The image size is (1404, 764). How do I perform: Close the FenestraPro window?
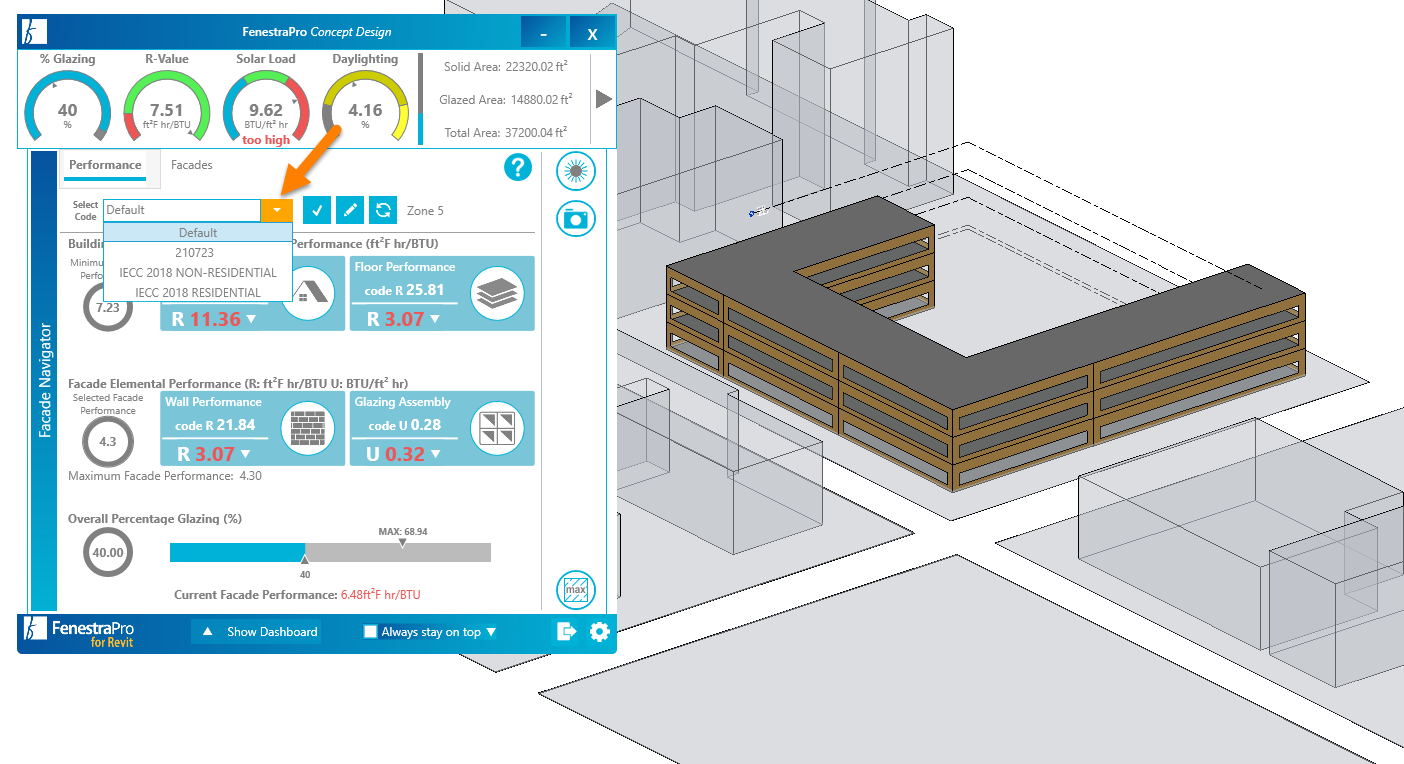(592, 33)
